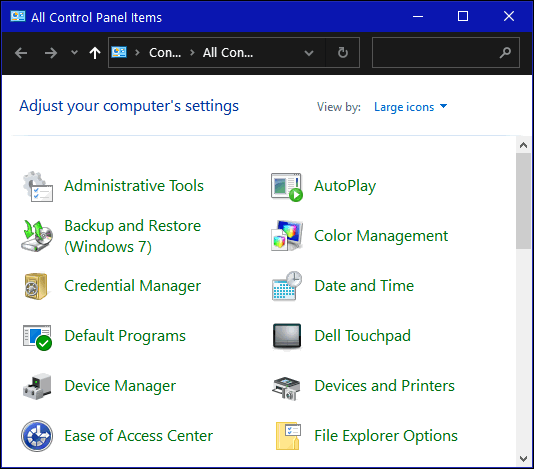This screenshot has height=469, width=534.
Task: Expand the address bar history dropdown
Action: click(x=309, y=53)
